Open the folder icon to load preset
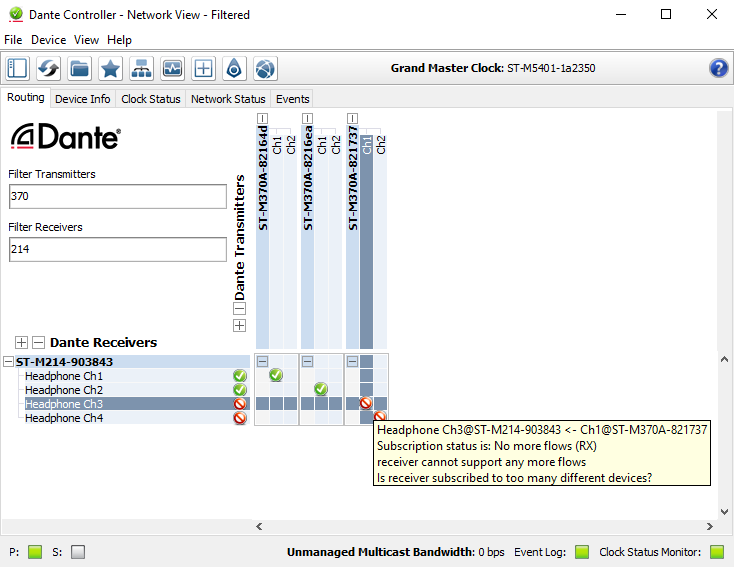734x567 pixels. click(79, 68)
